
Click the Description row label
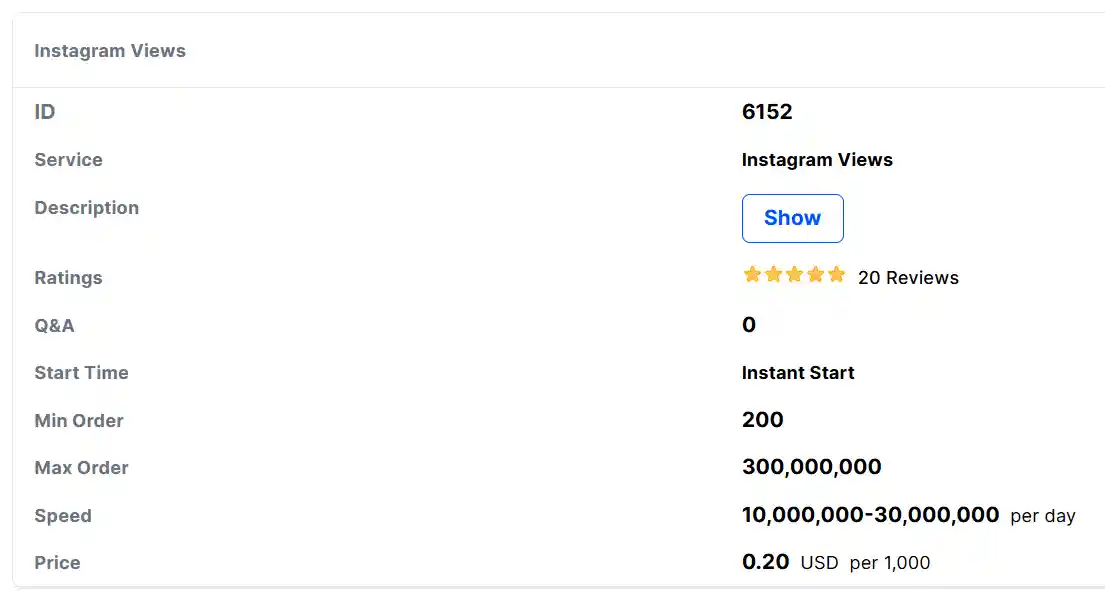[87, 208]
